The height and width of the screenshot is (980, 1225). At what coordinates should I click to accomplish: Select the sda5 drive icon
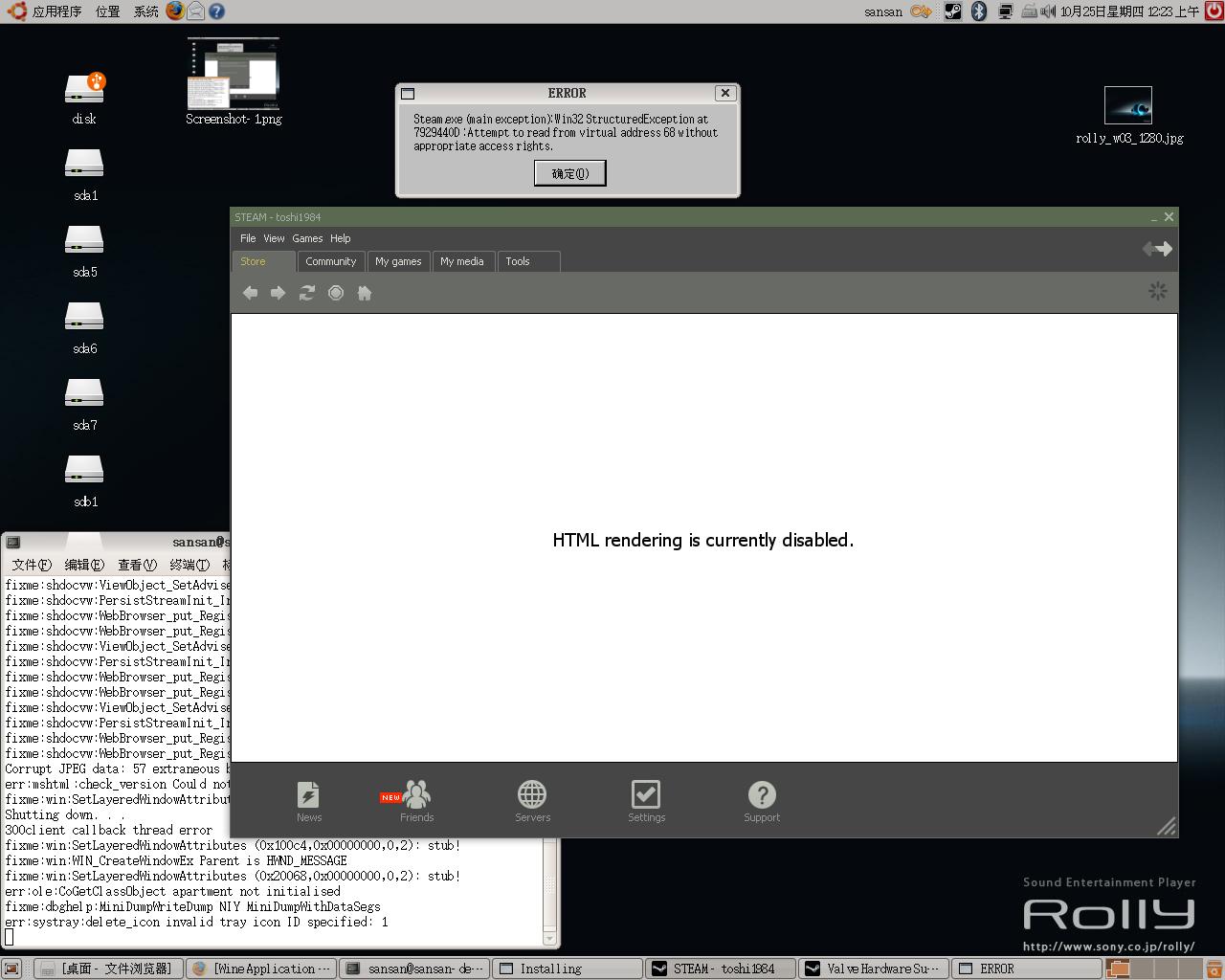point(84,252)
